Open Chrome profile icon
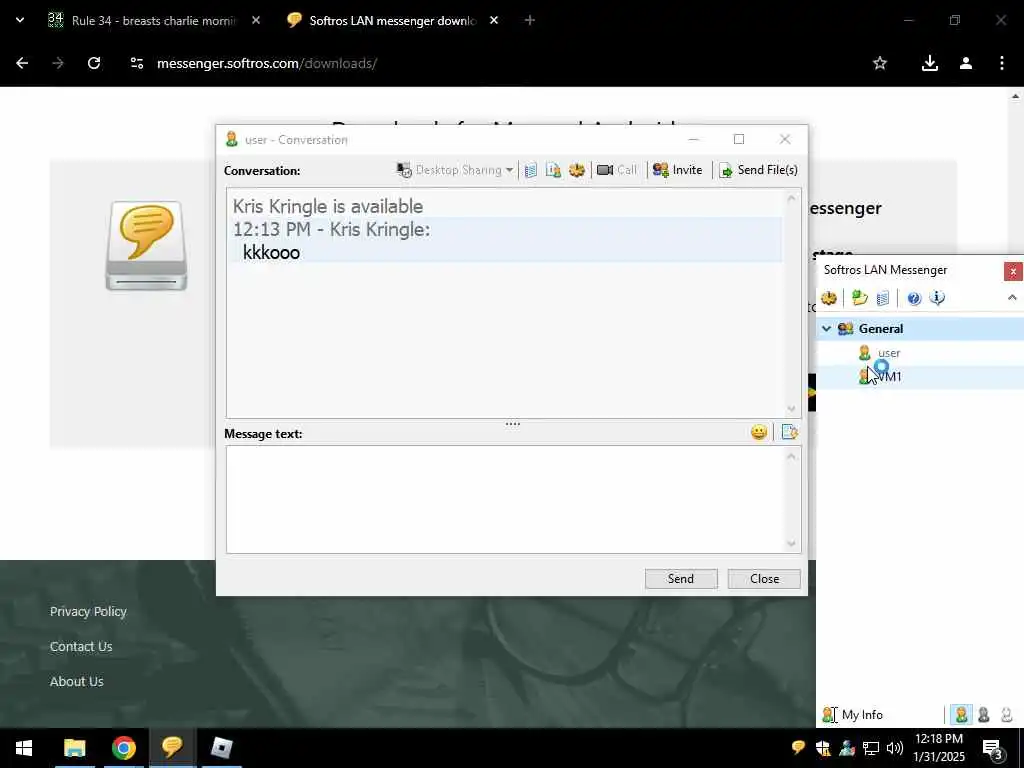 coord(966,63)
